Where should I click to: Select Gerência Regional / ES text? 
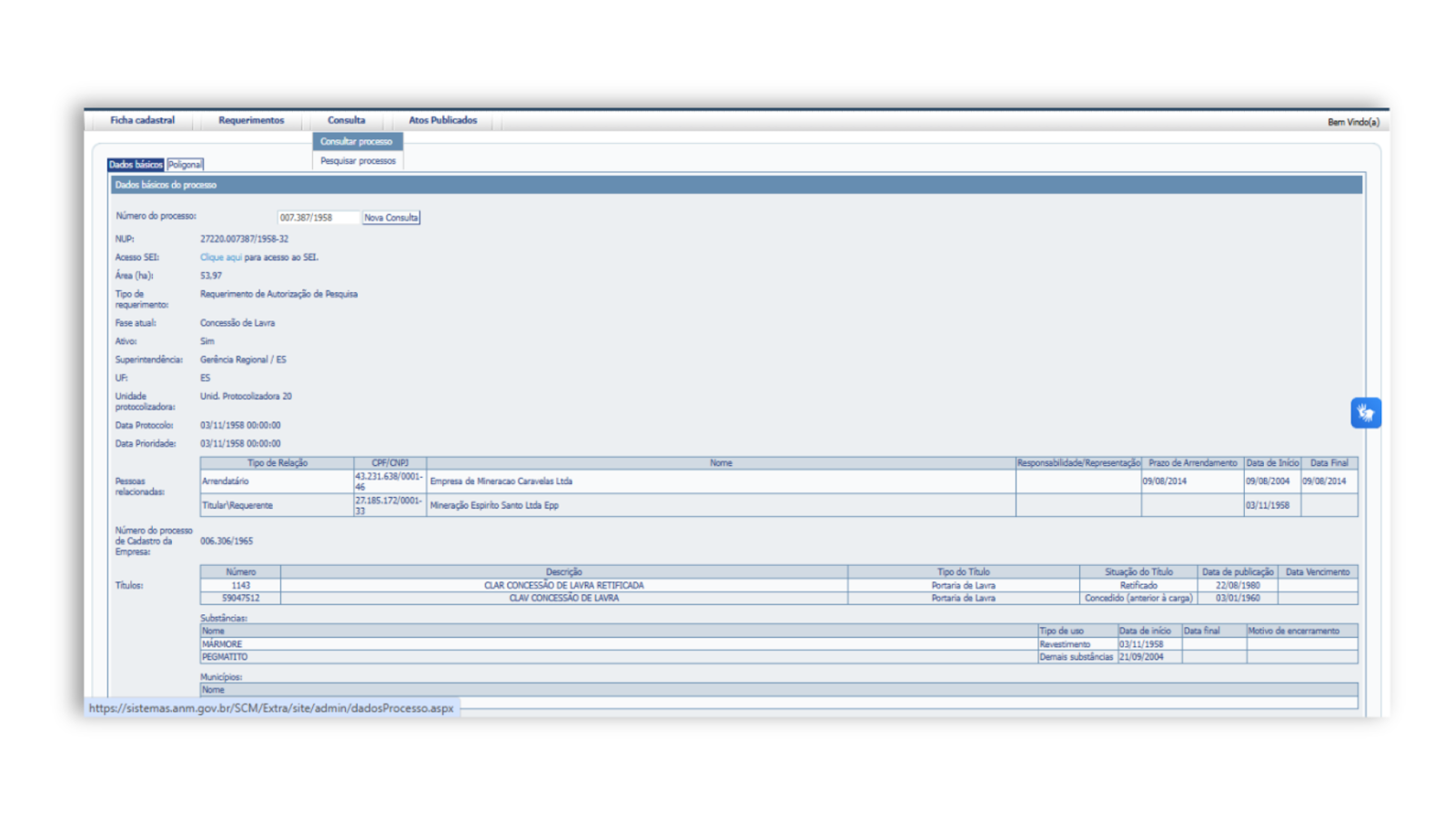(243, 359)
